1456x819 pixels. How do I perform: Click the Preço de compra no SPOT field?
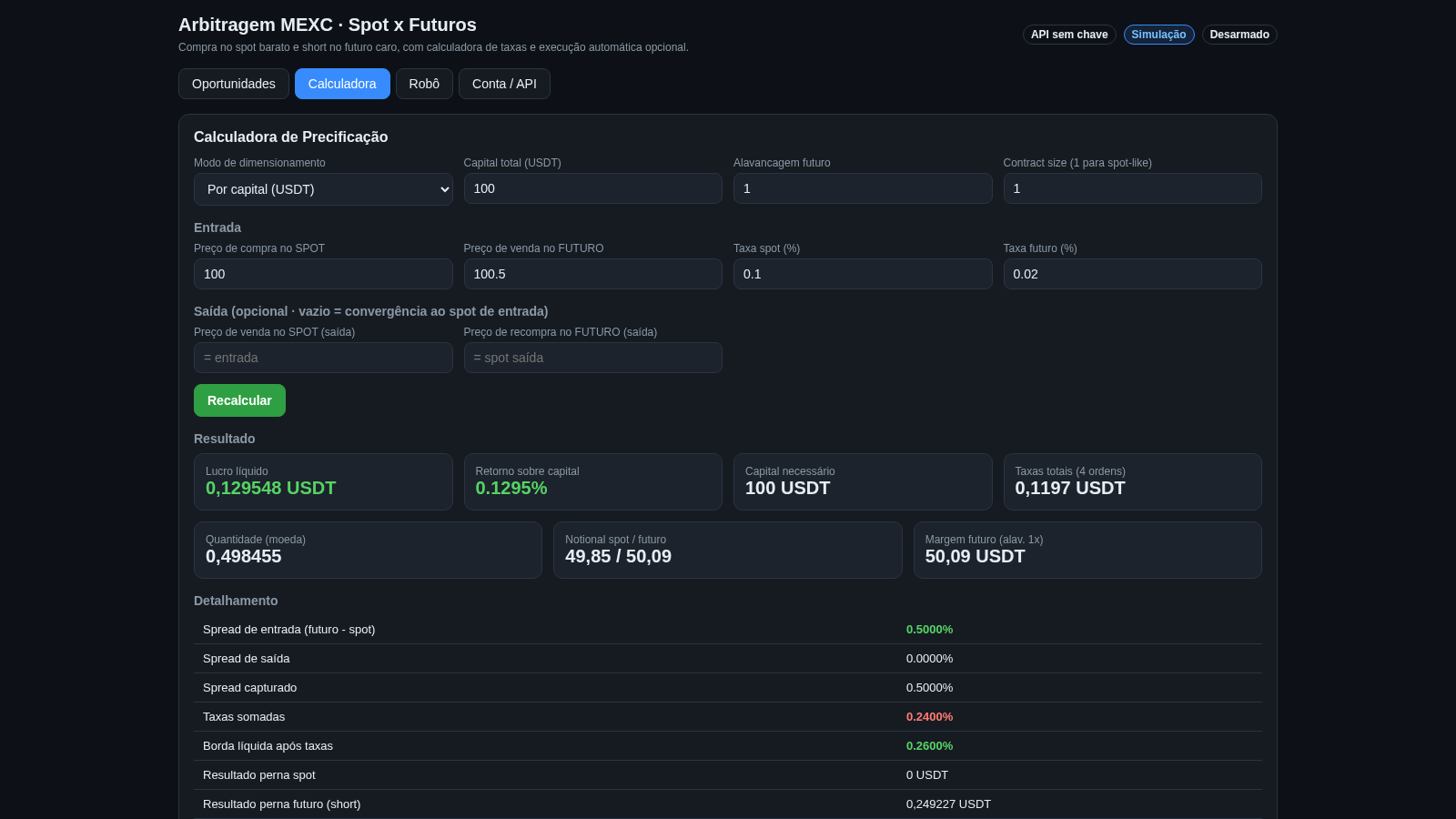(323, 274)
